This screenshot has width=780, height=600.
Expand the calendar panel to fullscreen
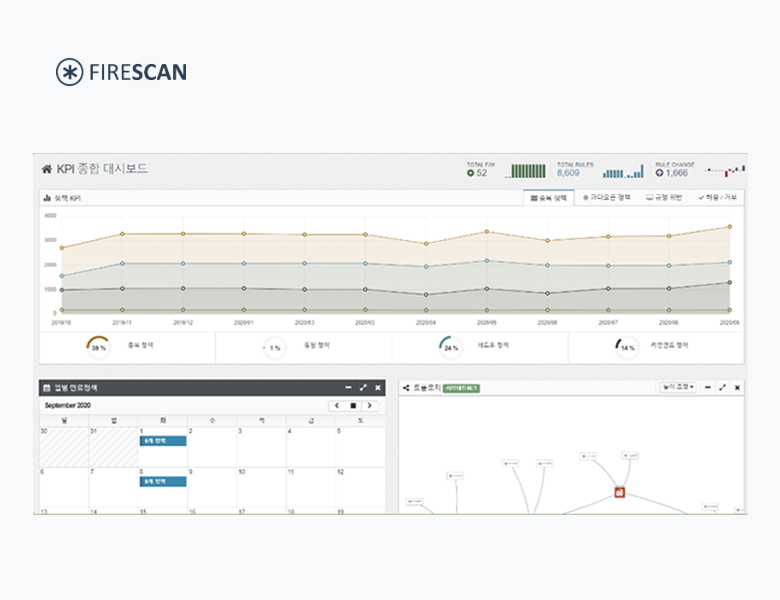tap(362, 387)
